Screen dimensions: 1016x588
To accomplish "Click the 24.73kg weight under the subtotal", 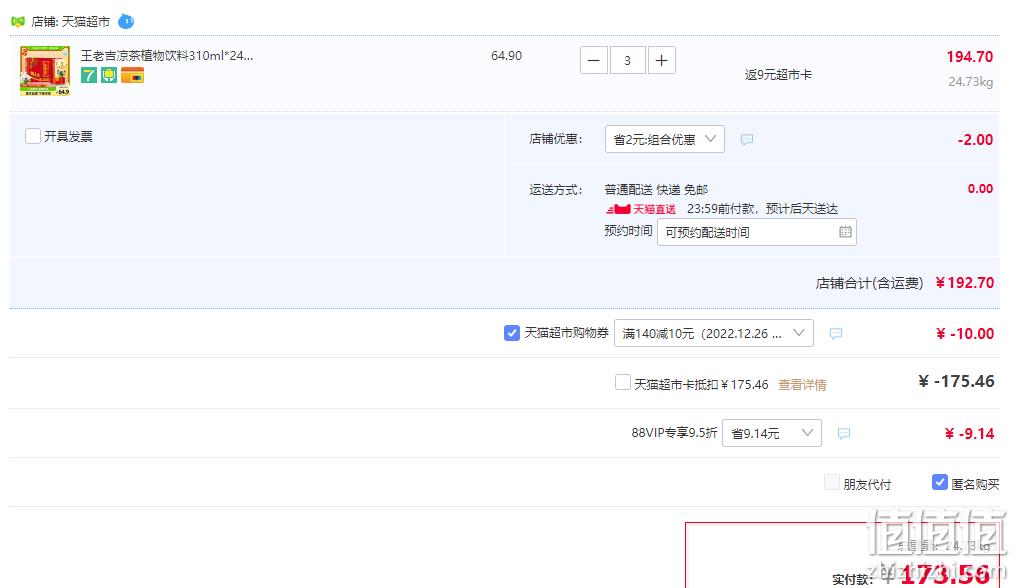I will 970,82.
